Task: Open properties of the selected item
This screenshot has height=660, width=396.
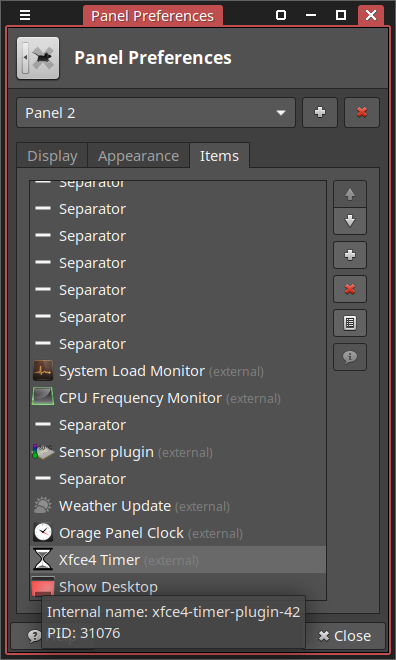Action: pos(350,323)
